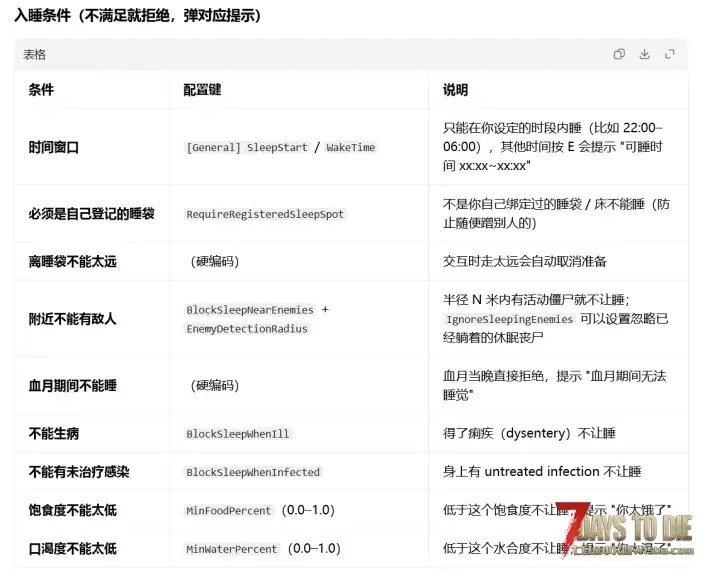
Task: Click the 'MinFoodPercent' config key
Action: tap(229, 510)
